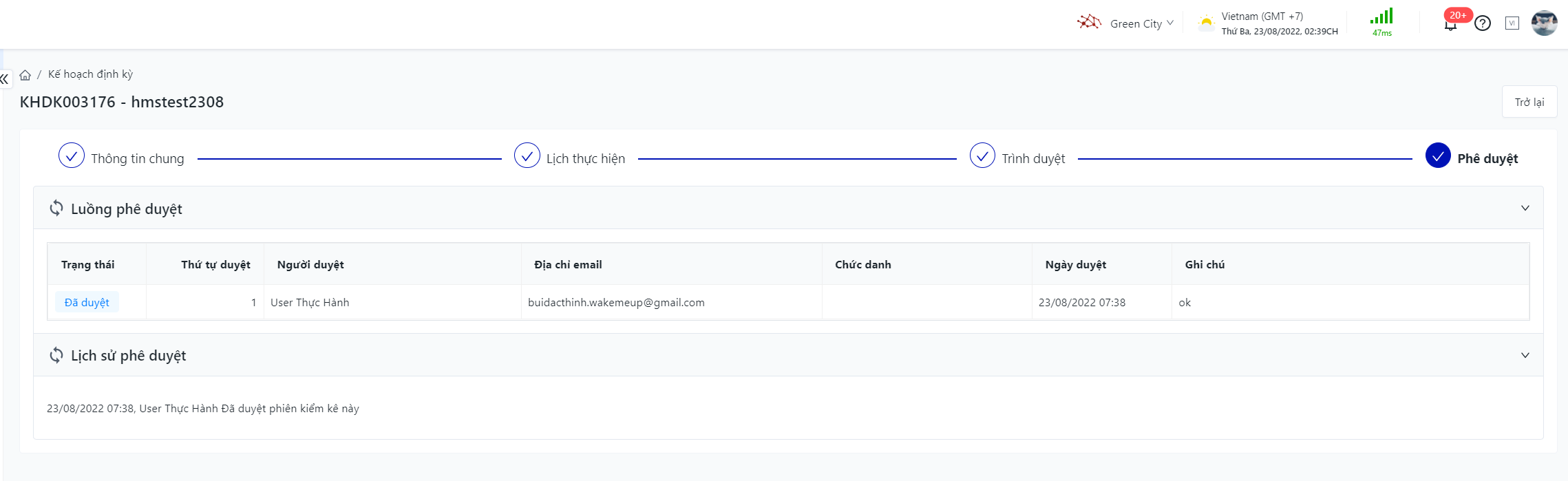This screenshot has height=481, width=1568.
Task: Click the Đã duyệt status tag
Action: point(87,303)
